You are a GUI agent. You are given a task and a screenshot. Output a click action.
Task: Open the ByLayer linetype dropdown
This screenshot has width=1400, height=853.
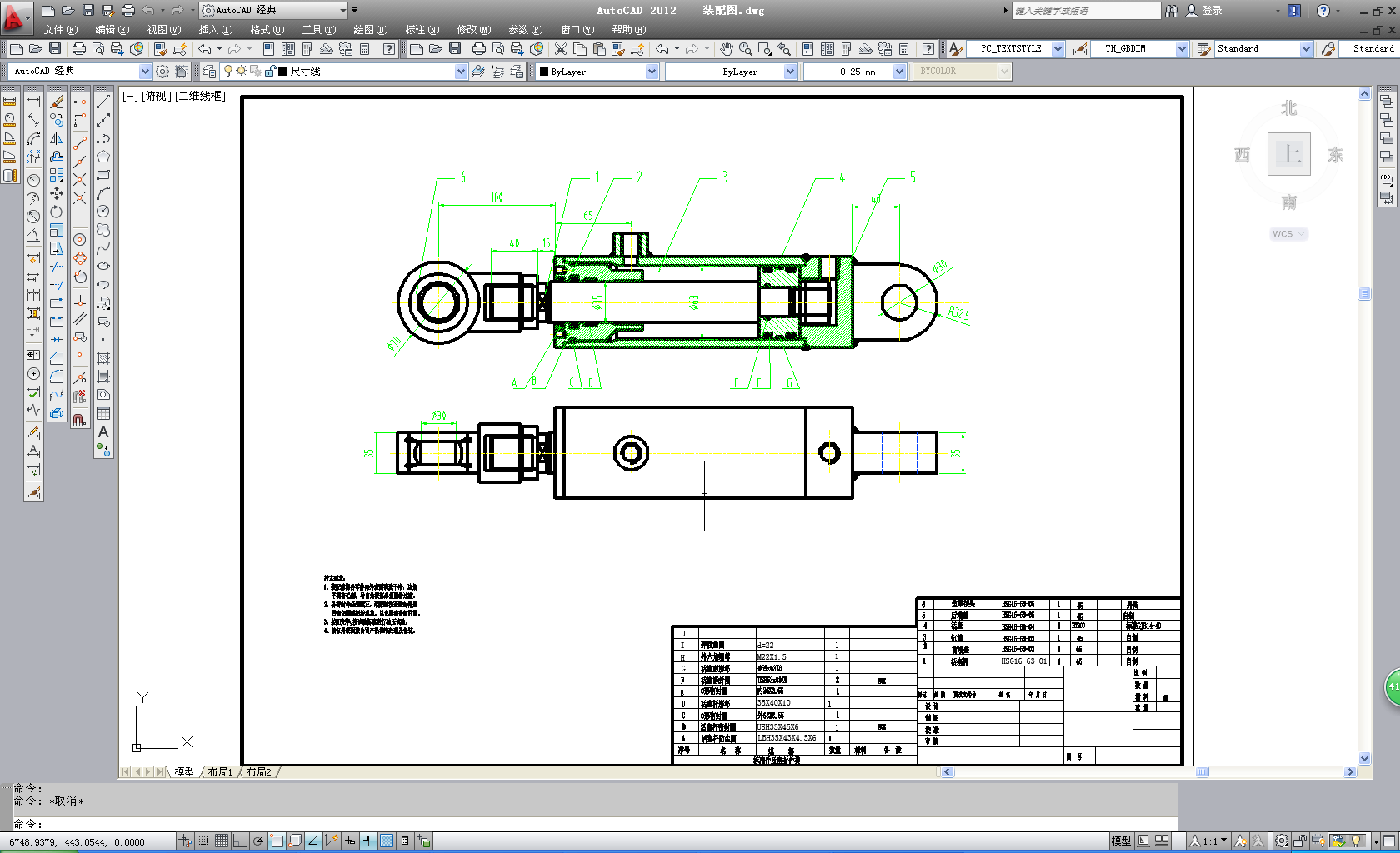790,72
